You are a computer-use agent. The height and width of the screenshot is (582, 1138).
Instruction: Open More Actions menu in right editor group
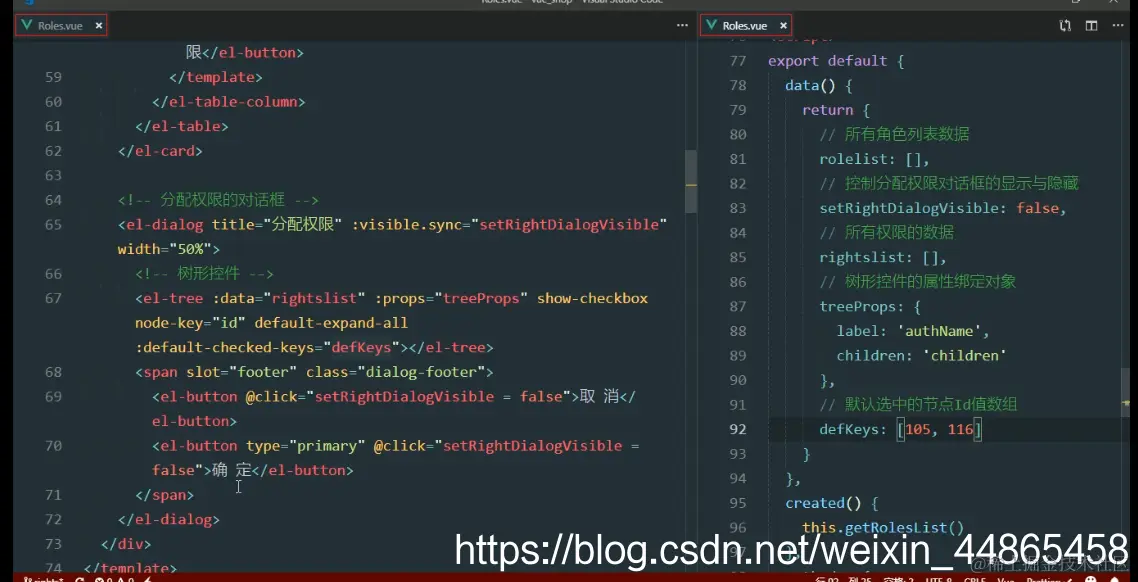1118,25
